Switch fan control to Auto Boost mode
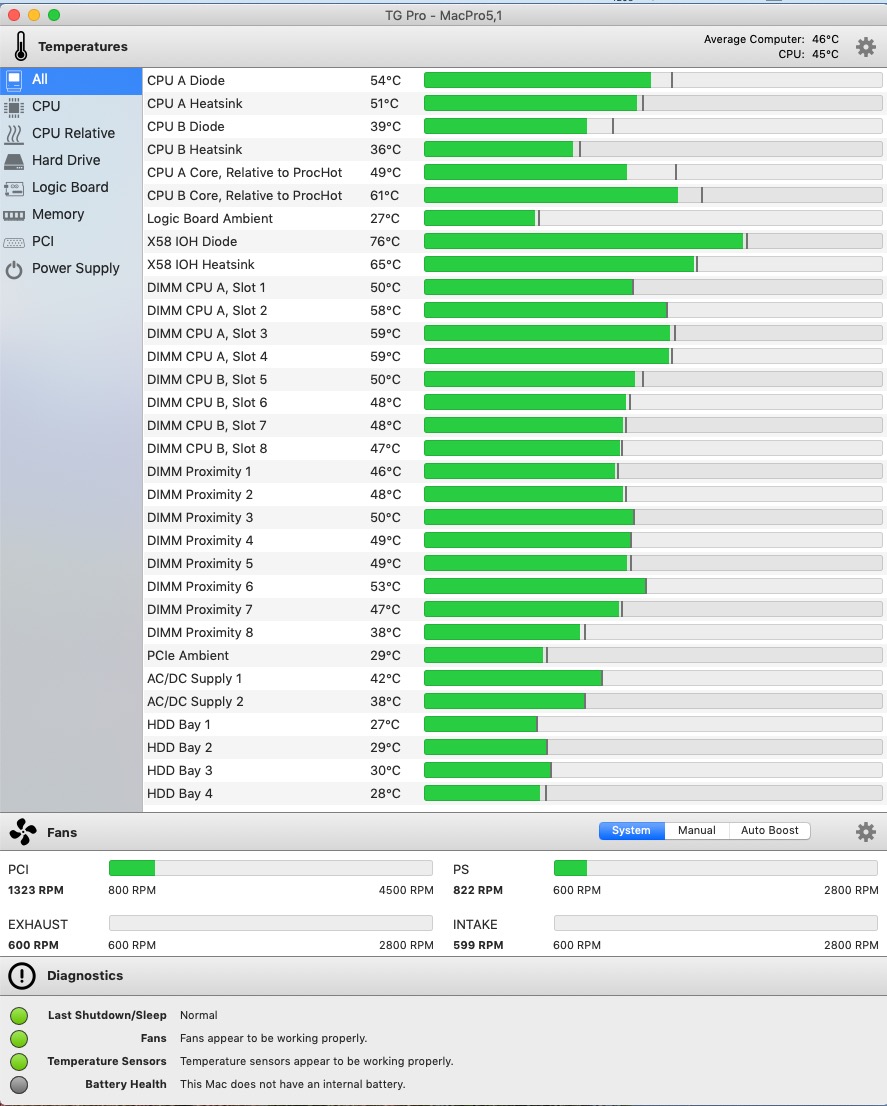Viewport: 887px width, 1106px height. [770, 830]
